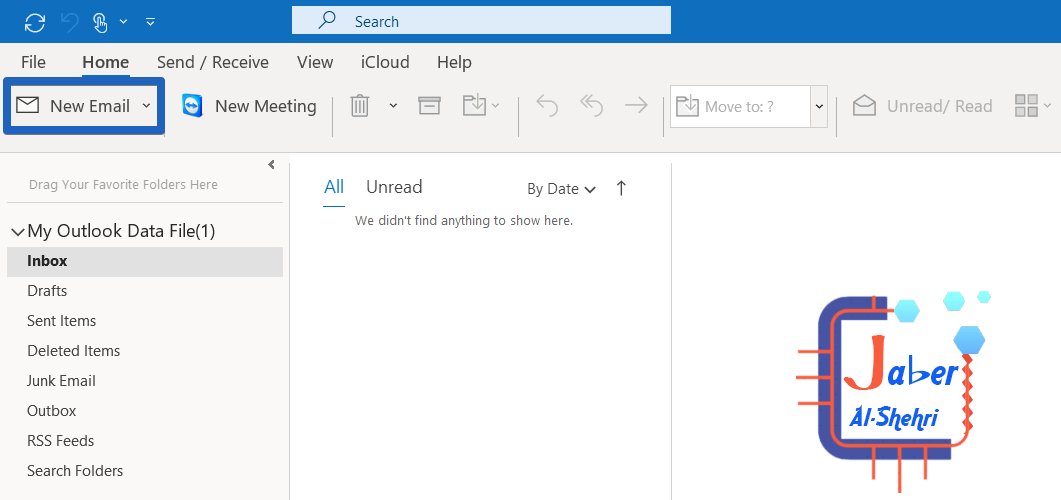1061x500 pixels.
Task: Open Customize Quick Access Toolbar dropdown
Action: click(x=150, y=22)
